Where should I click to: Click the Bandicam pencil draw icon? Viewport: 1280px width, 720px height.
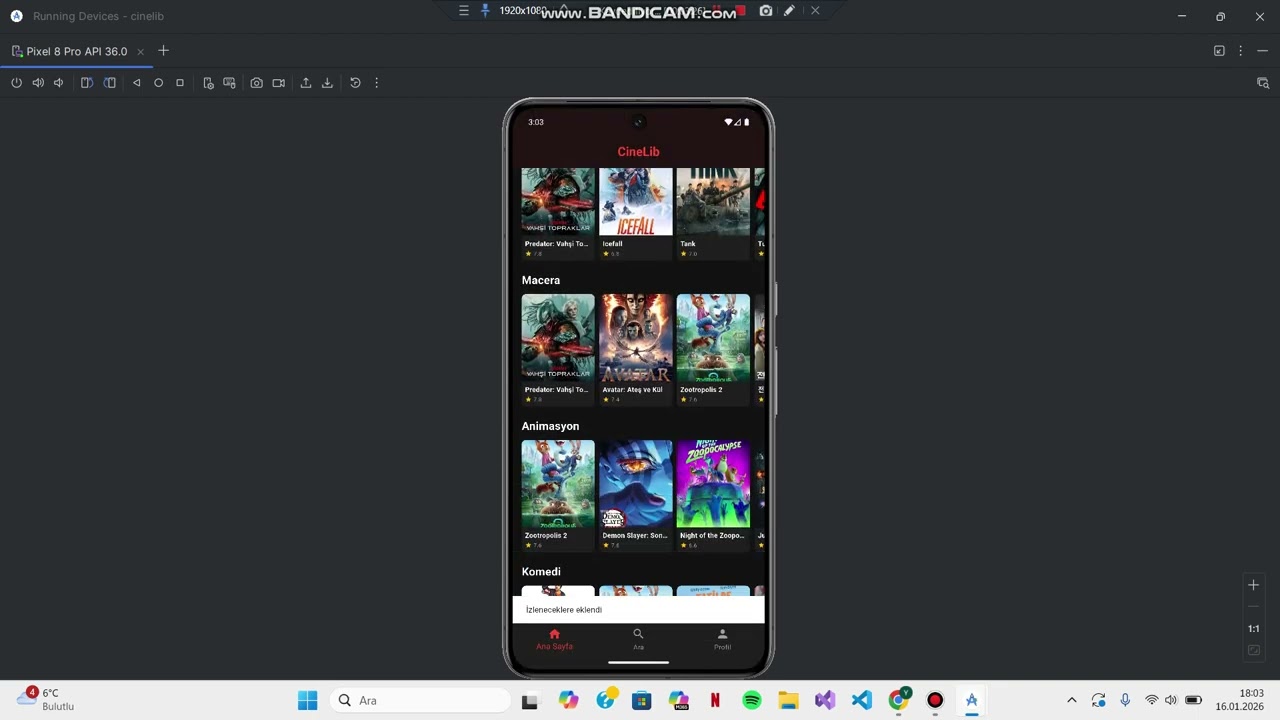(789, 10)
